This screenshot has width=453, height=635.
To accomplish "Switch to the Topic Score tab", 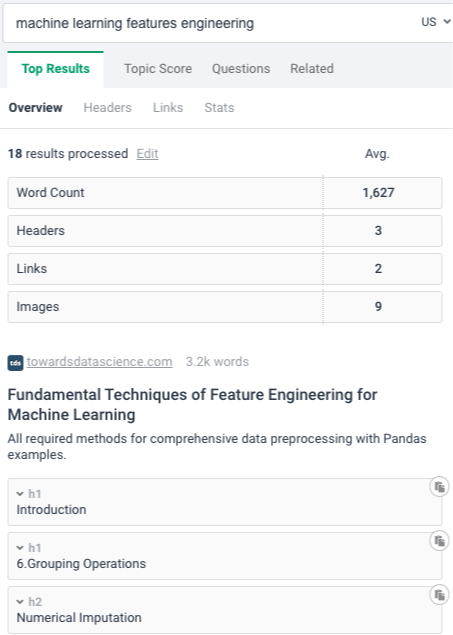I will (158, 69).
